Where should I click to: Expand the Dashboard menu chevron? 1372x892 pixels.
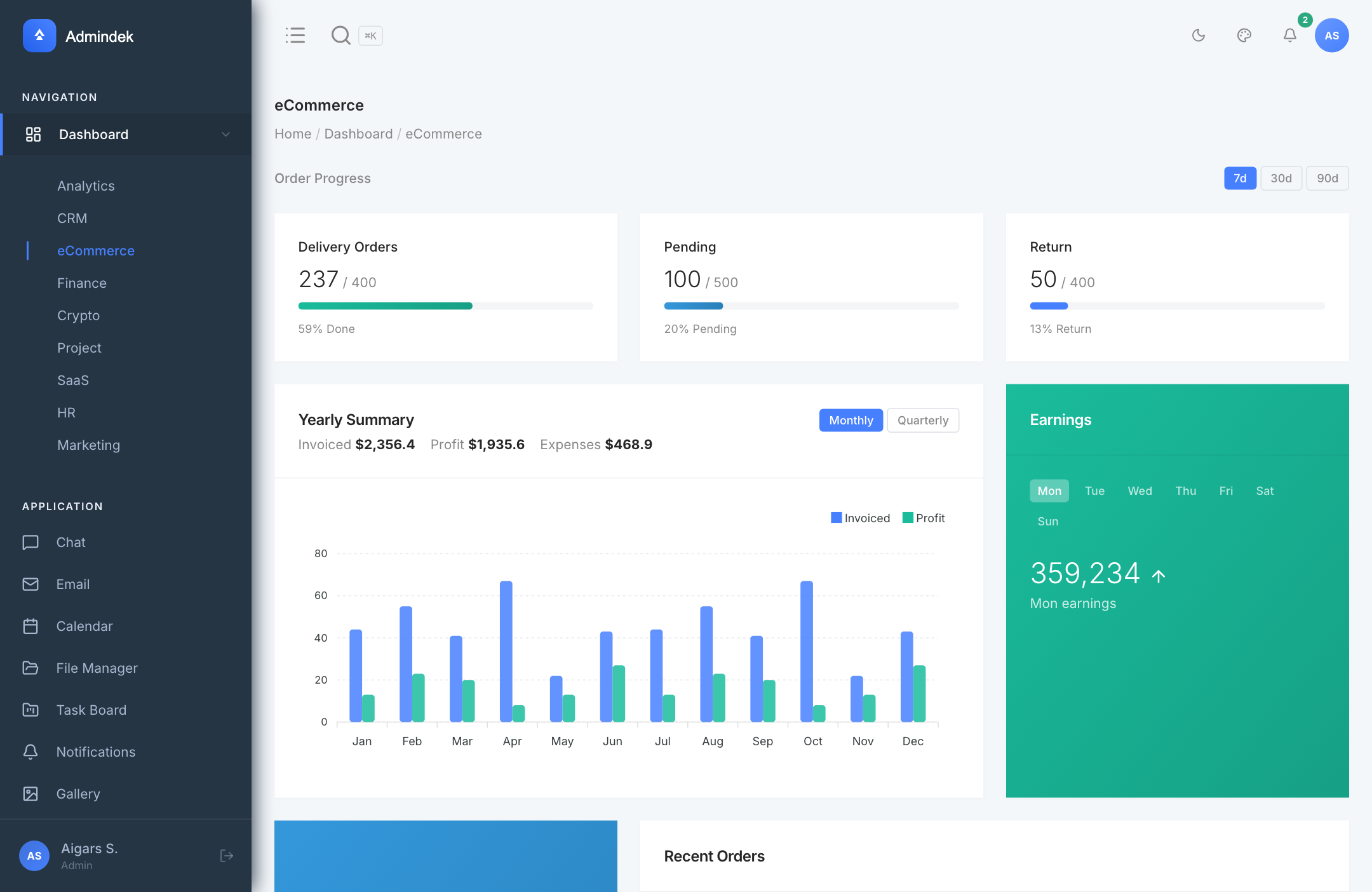point(225,134)
